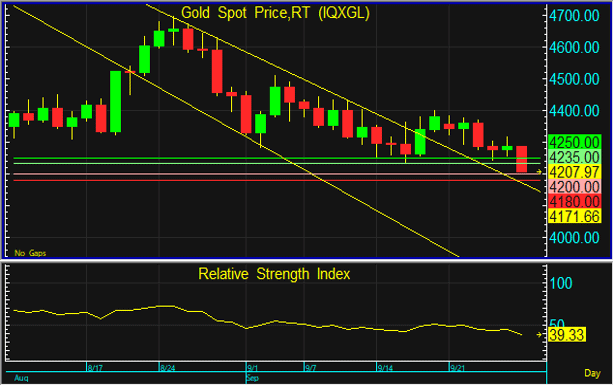Image resolution: width=614 pixels, height=386 pixels.
Task: Click the Gold Spot Price,RT (IQXGL) title
Action: point(275,13)
